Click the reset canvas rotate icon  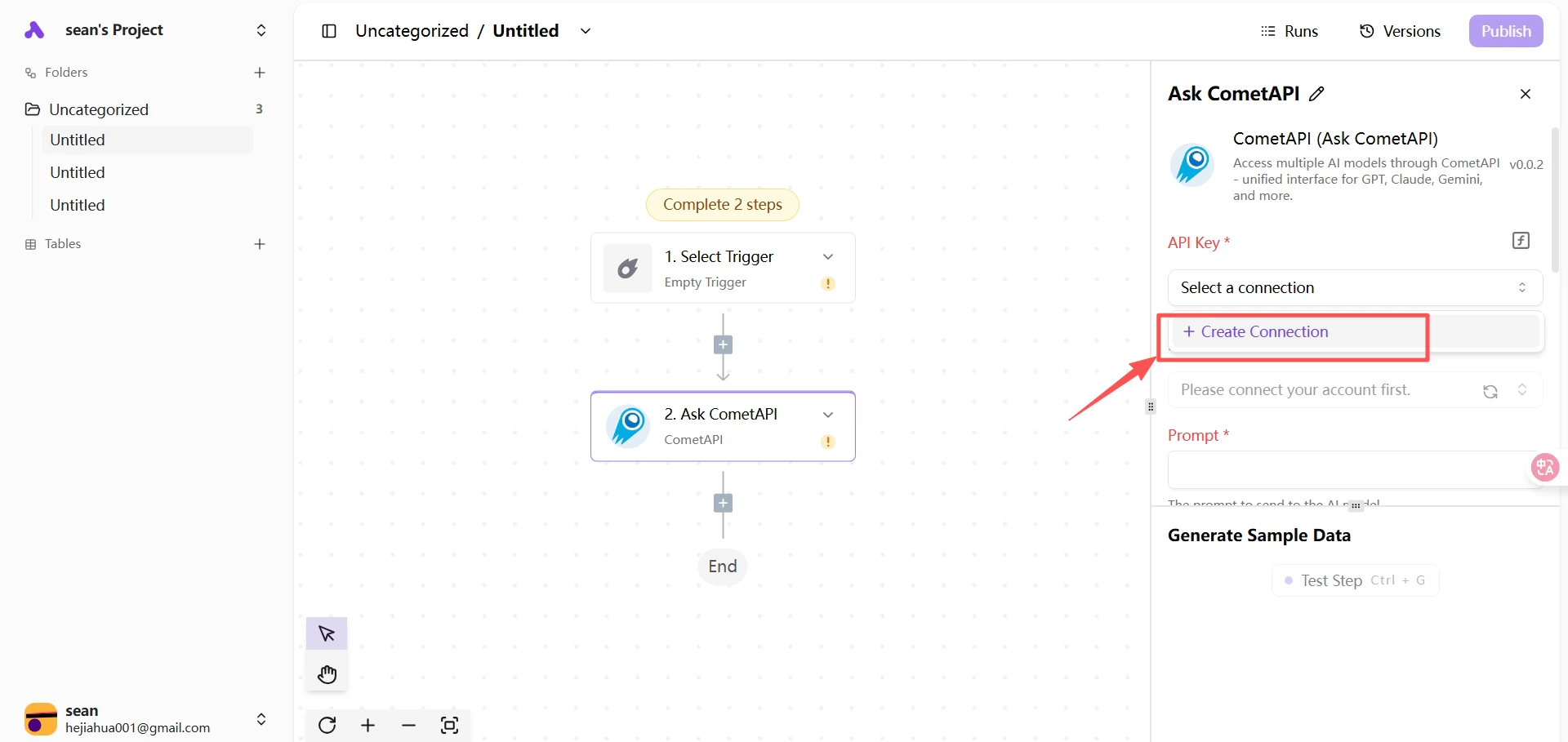pyautogui.click(x=327, y=725)
